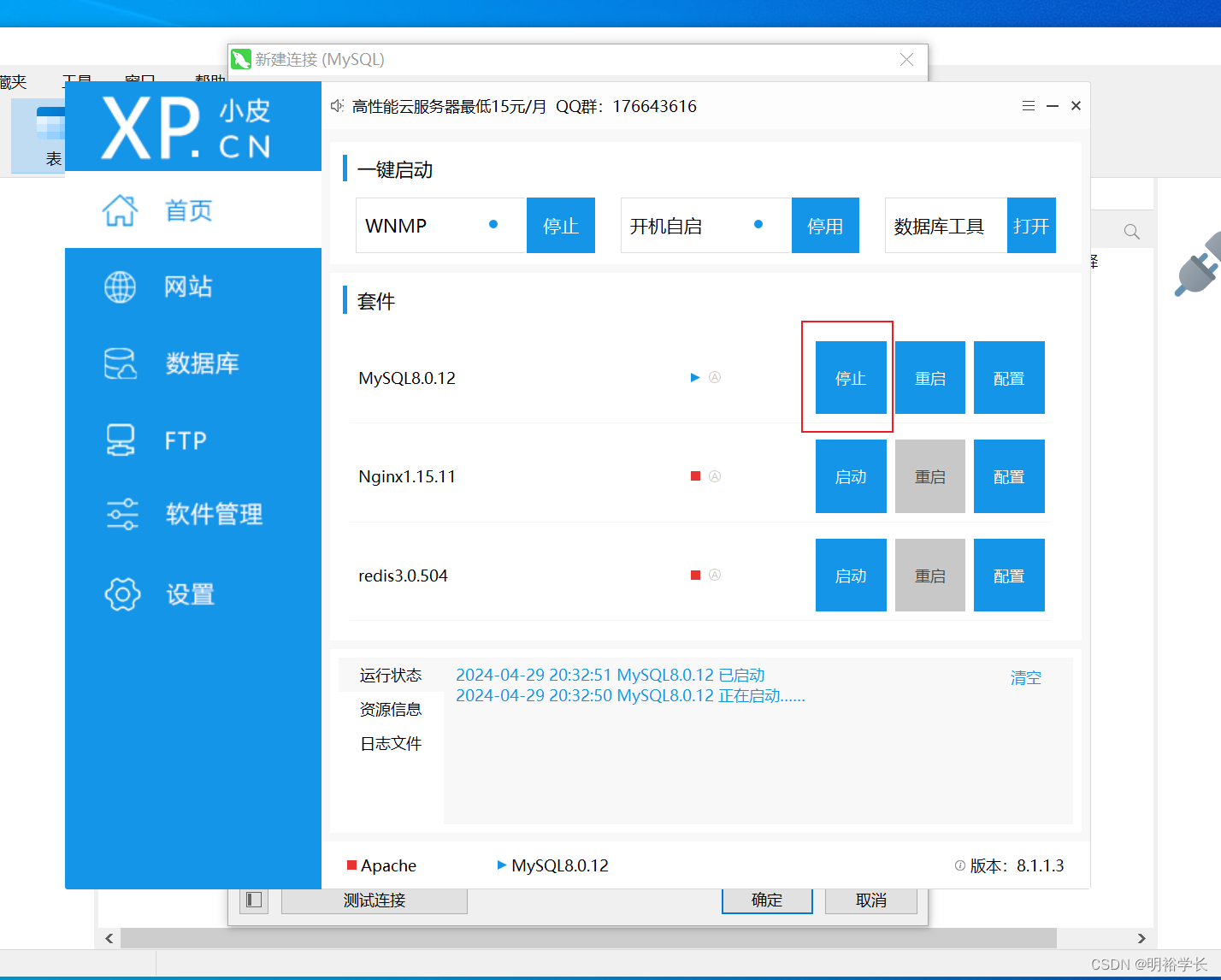This screenshot has width=1221, height=980.
Task: Select WNMP label in 一键启动
Action: click(x=396, y=226)
